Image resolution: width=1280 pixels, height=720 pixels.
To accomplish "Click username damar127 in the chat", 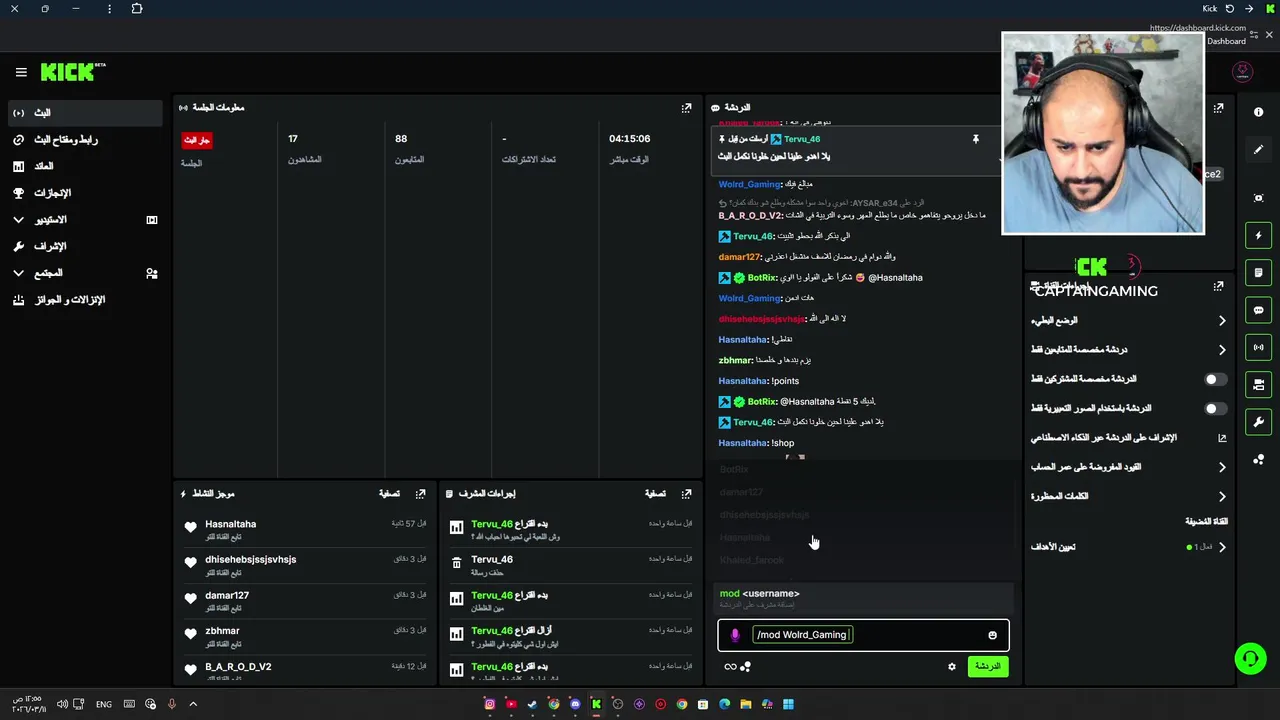I will pyautogui.click(x=740, y=257).
